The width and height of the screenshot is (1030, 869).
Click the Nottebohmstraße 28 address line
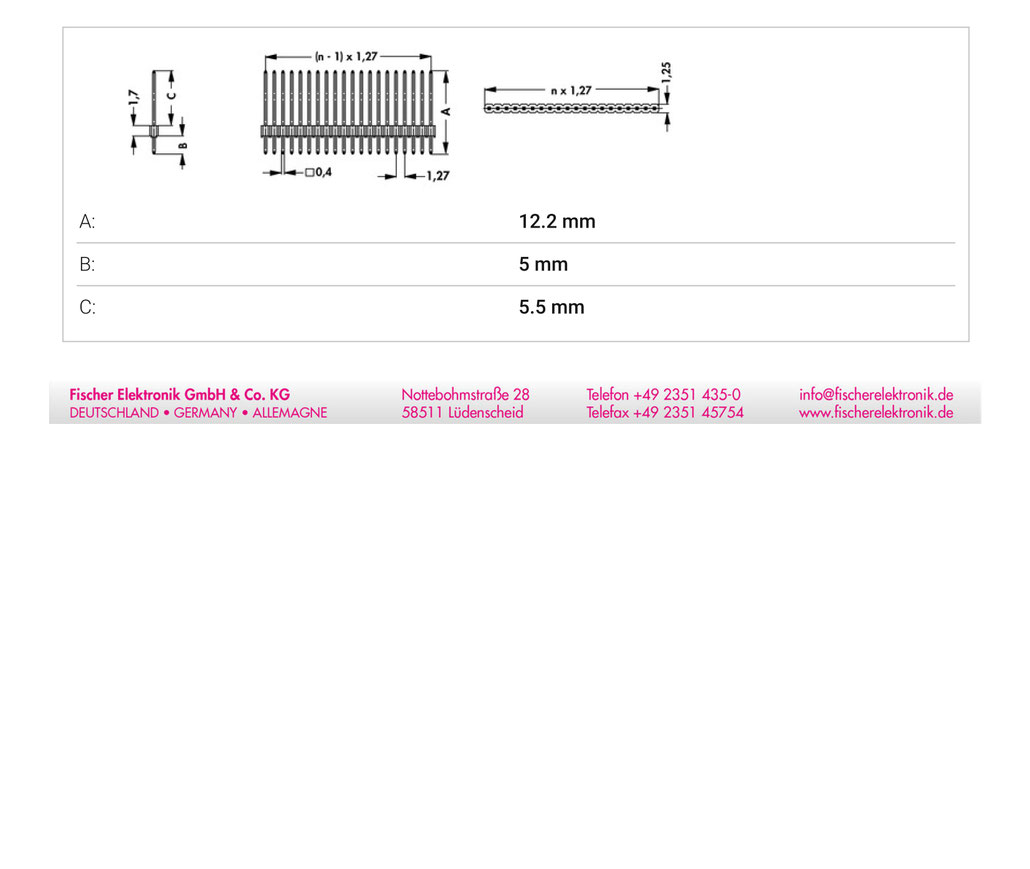tap(465, 395)
